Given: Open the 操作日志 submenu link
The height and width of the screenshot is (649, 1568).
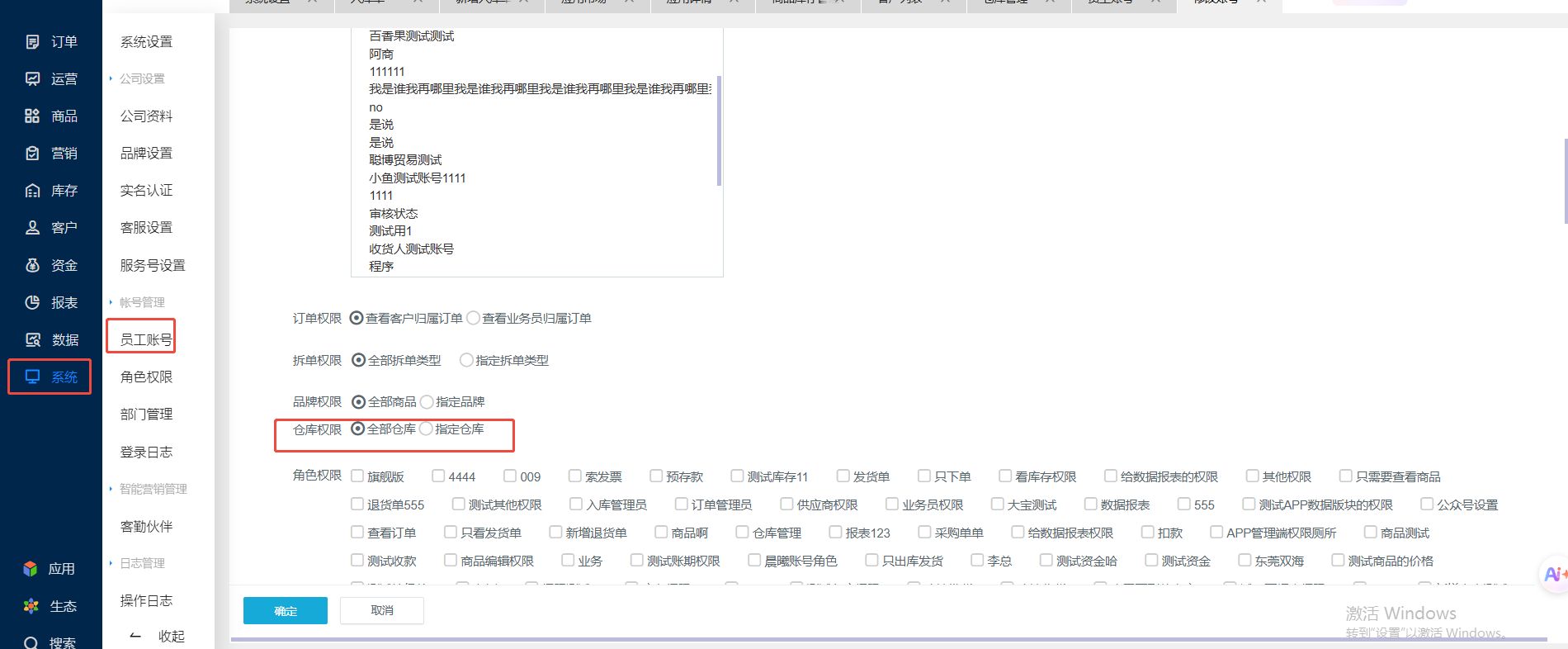Looking at the screenshot, I should [146, 601].
